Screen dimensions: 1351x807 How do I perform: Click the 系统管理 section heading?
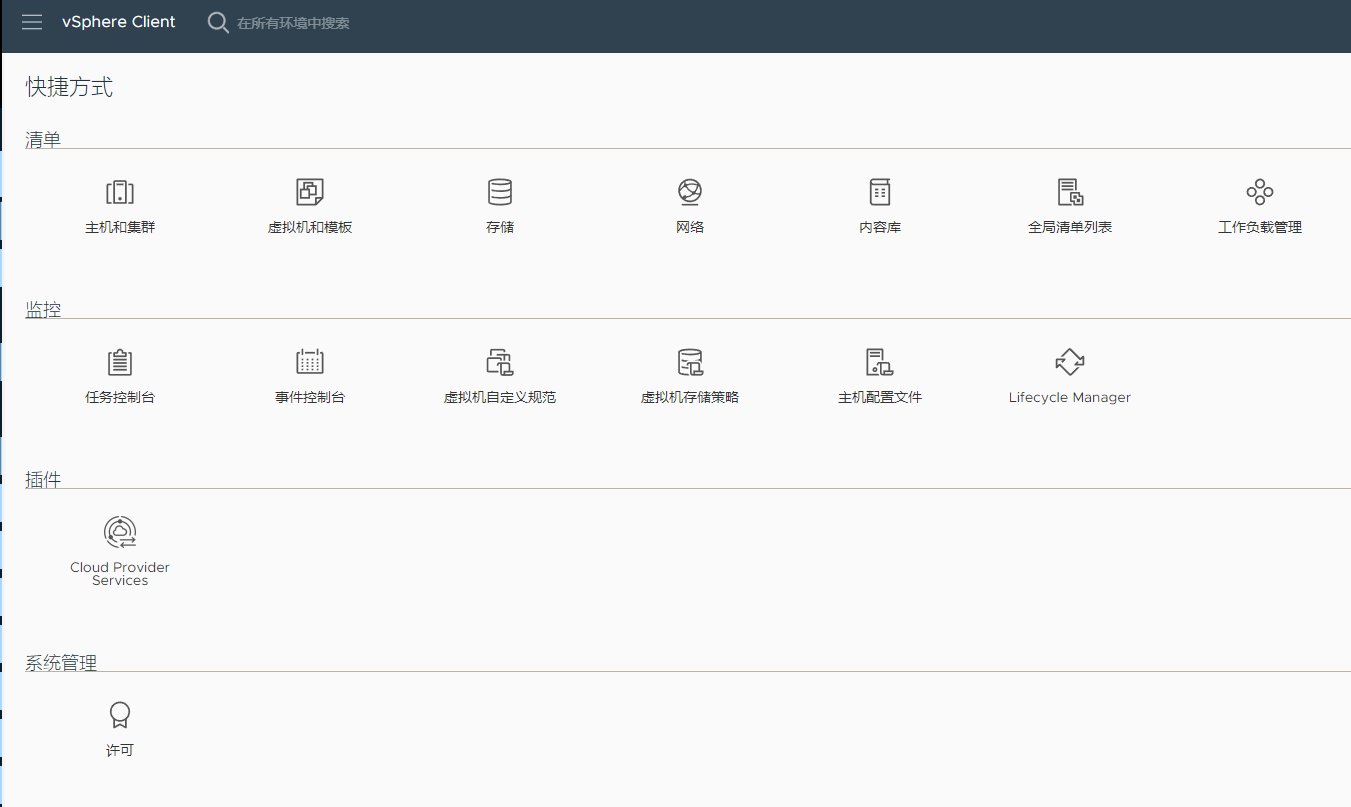61,663
